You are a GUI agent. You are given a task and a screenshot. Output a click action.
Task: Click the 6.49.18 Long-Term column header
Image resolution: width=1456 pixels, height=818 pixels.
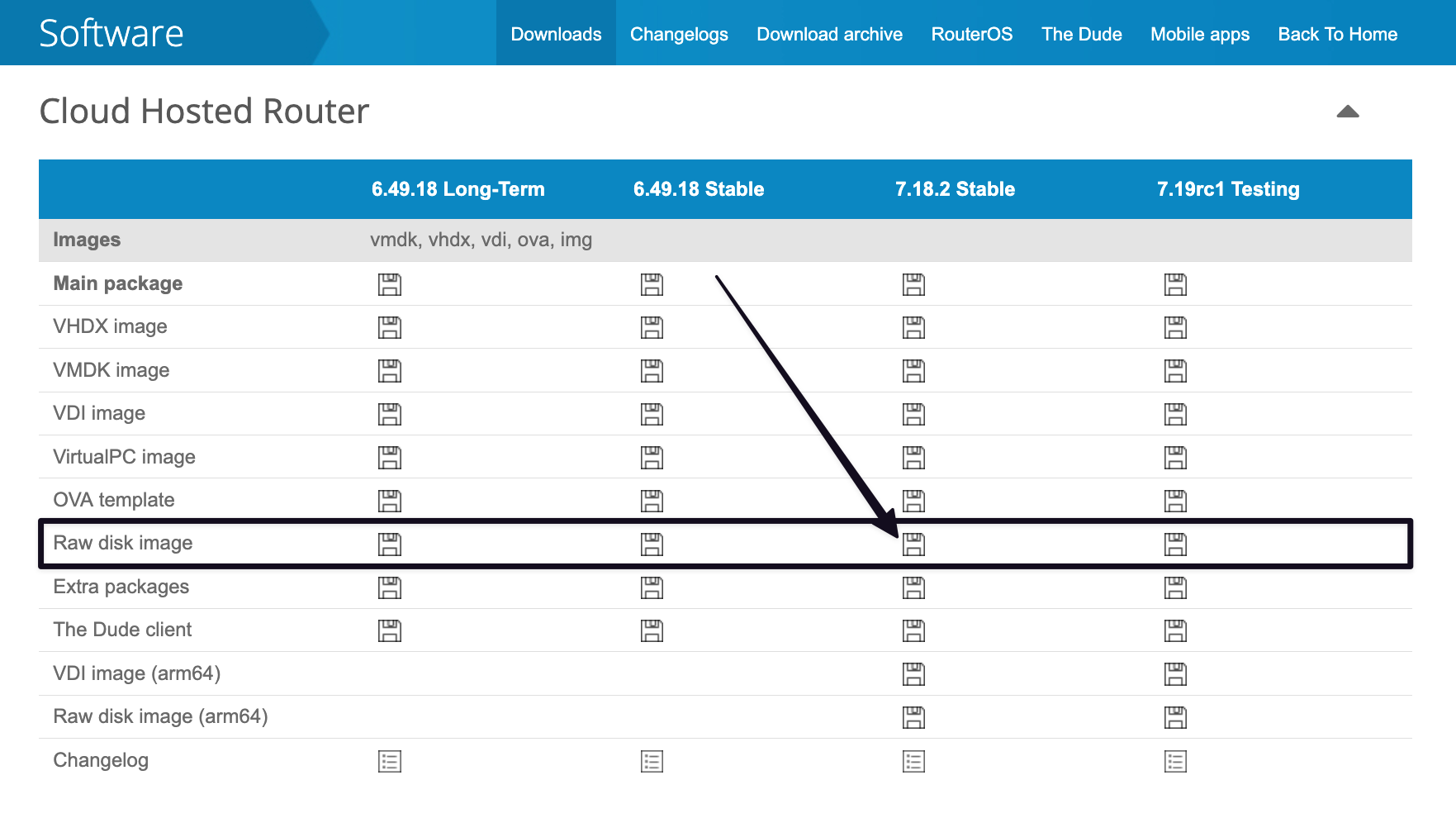pos(458,189)
